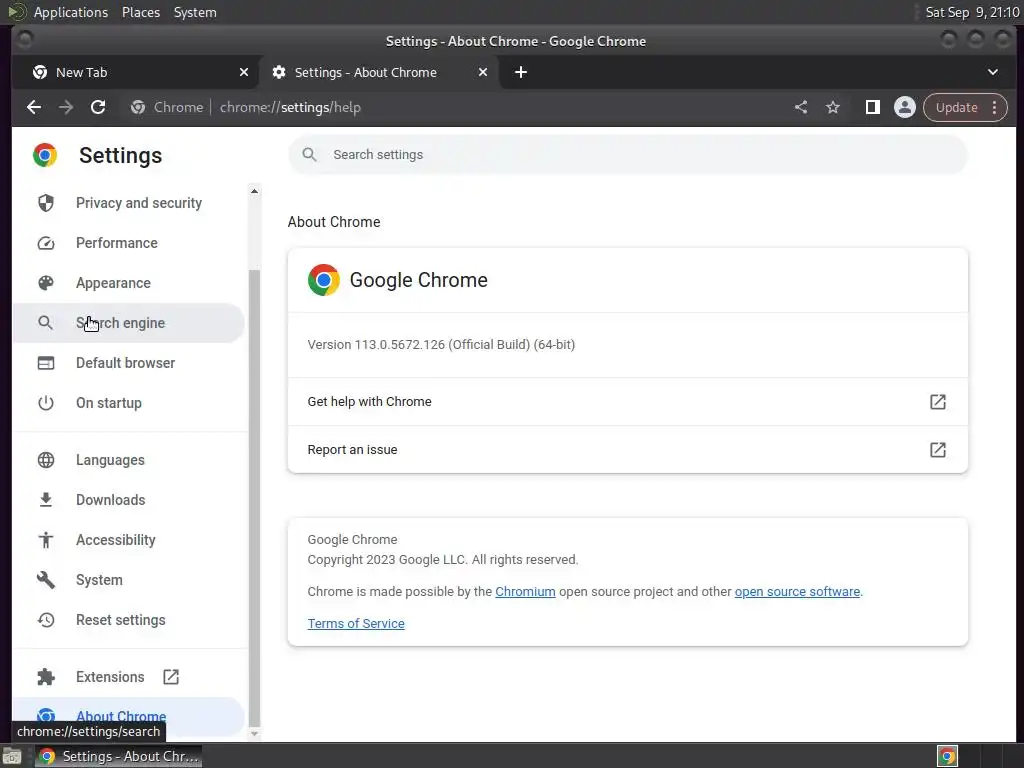Follow the open source software link

(x=797, y=592)
